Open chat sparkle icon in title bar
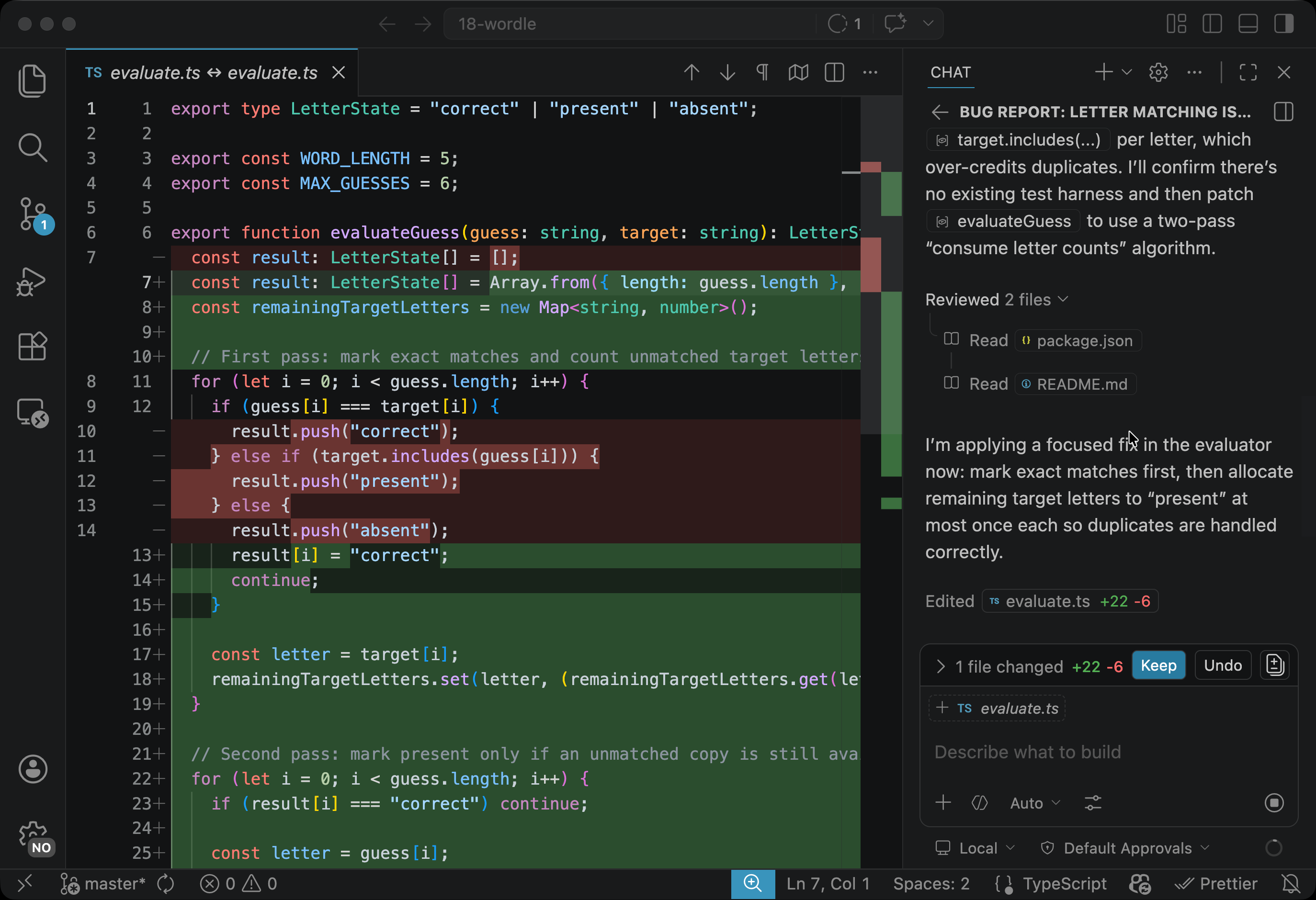 [895, 24]
